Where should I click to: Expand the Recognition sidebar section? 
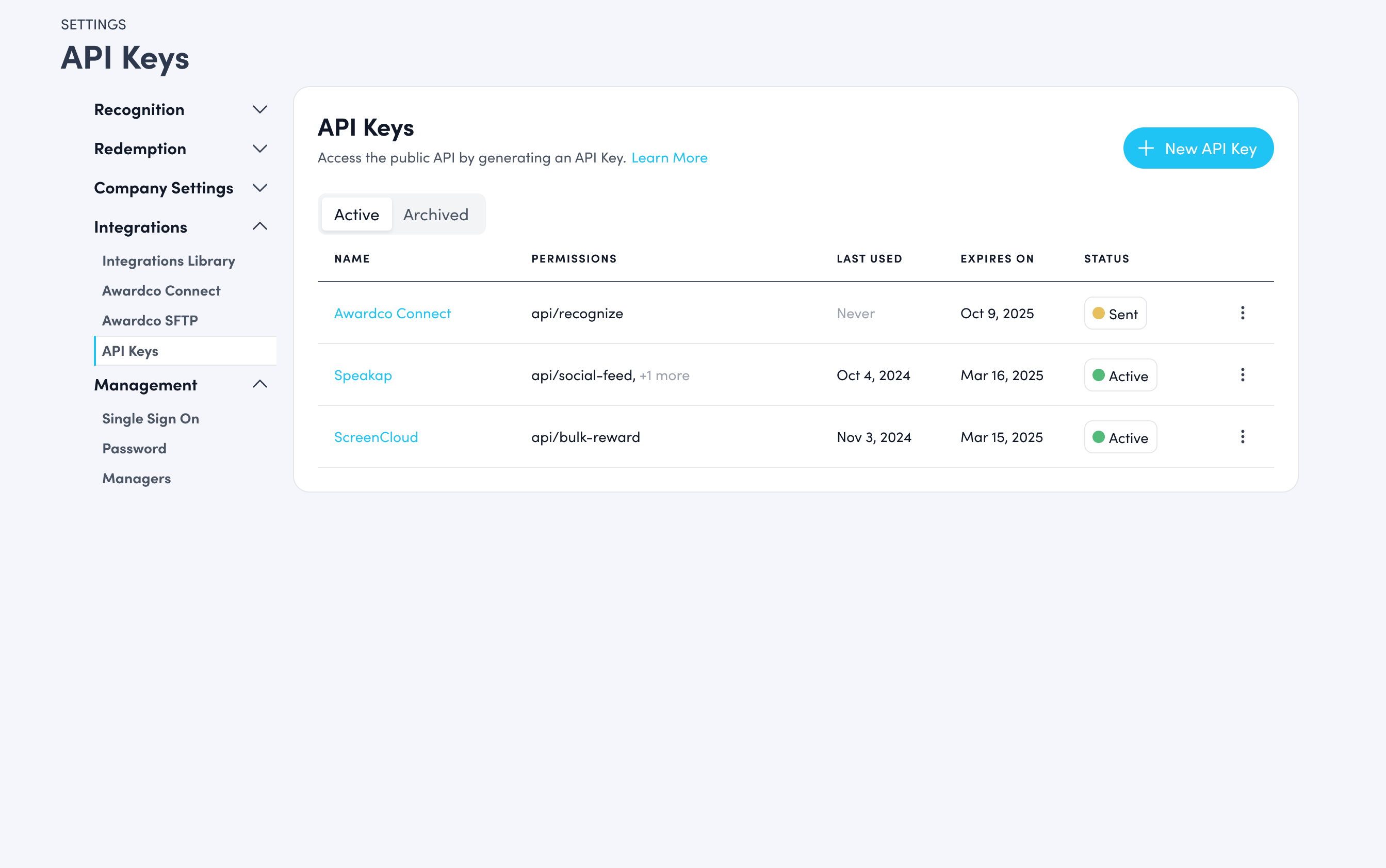pyautogui.click(x=259, y=110)
